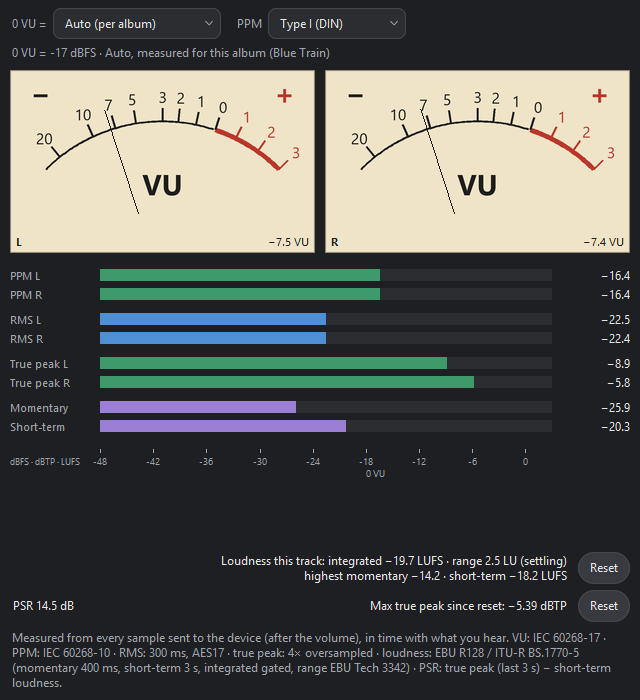Click the right channel VU meter
The height and width of the screenshot is (700, 640).
coord(478,161)
